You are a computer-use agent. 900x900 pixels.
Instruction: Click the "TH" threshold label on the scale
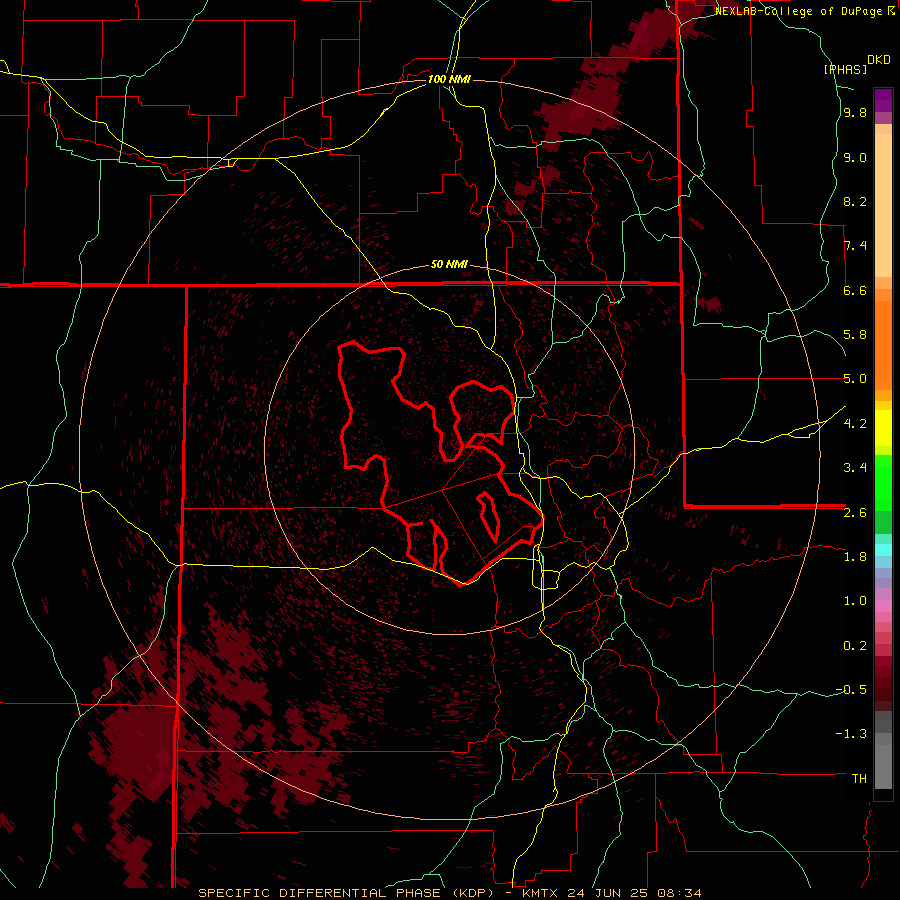859,779
